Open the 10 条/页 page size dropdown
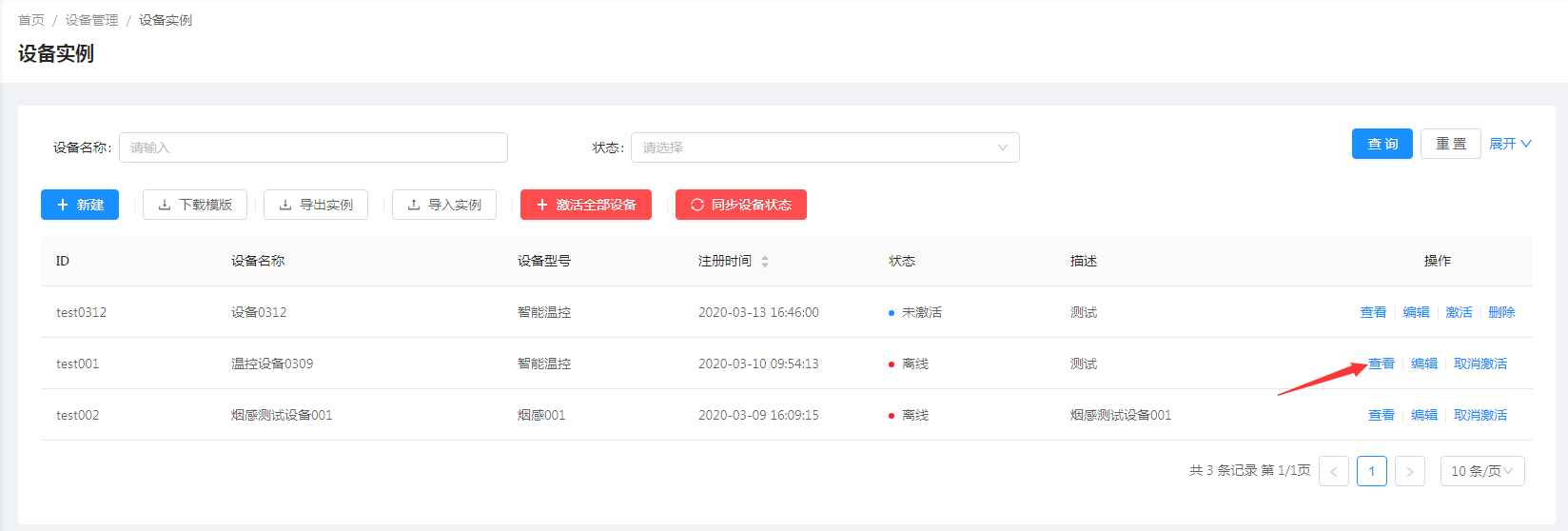Image resolution: width=1568 pixels, height=531 pixels. [x=1481, y=471]
